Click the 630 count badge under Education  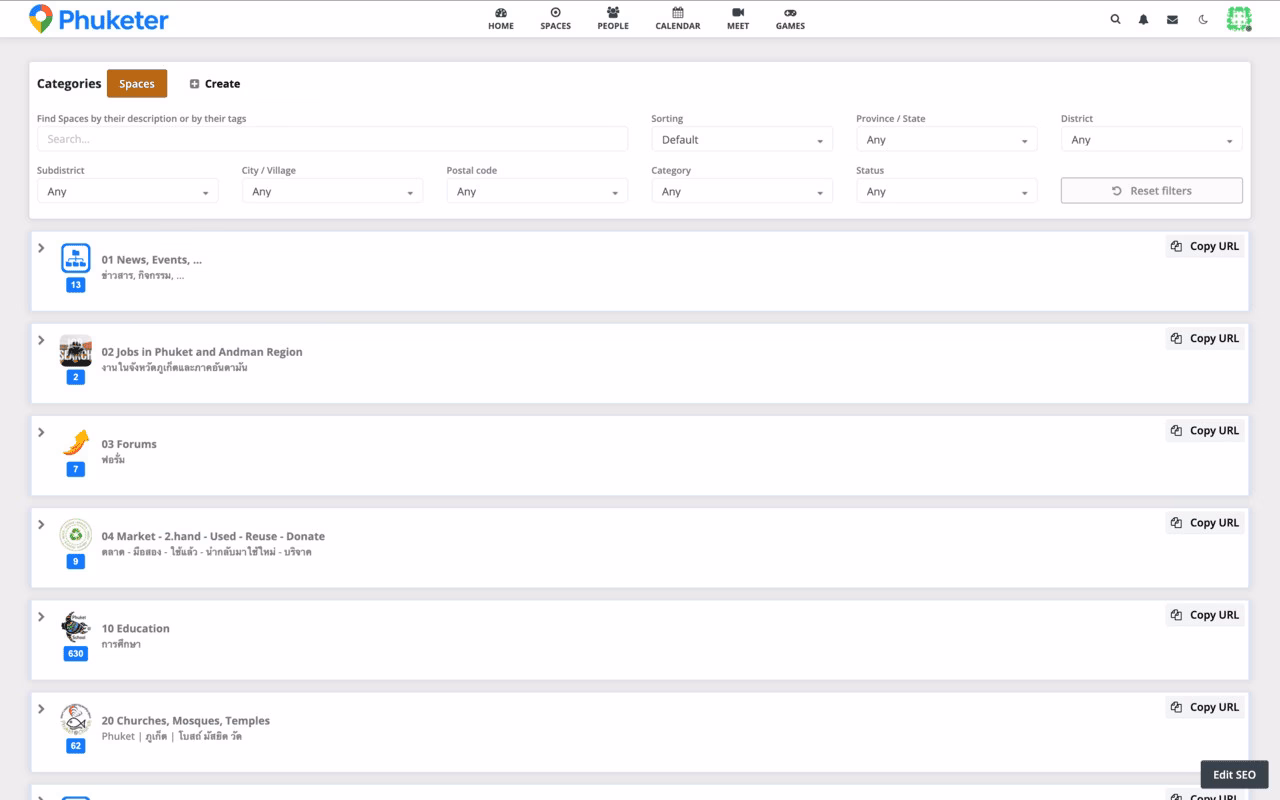point(76,654)
